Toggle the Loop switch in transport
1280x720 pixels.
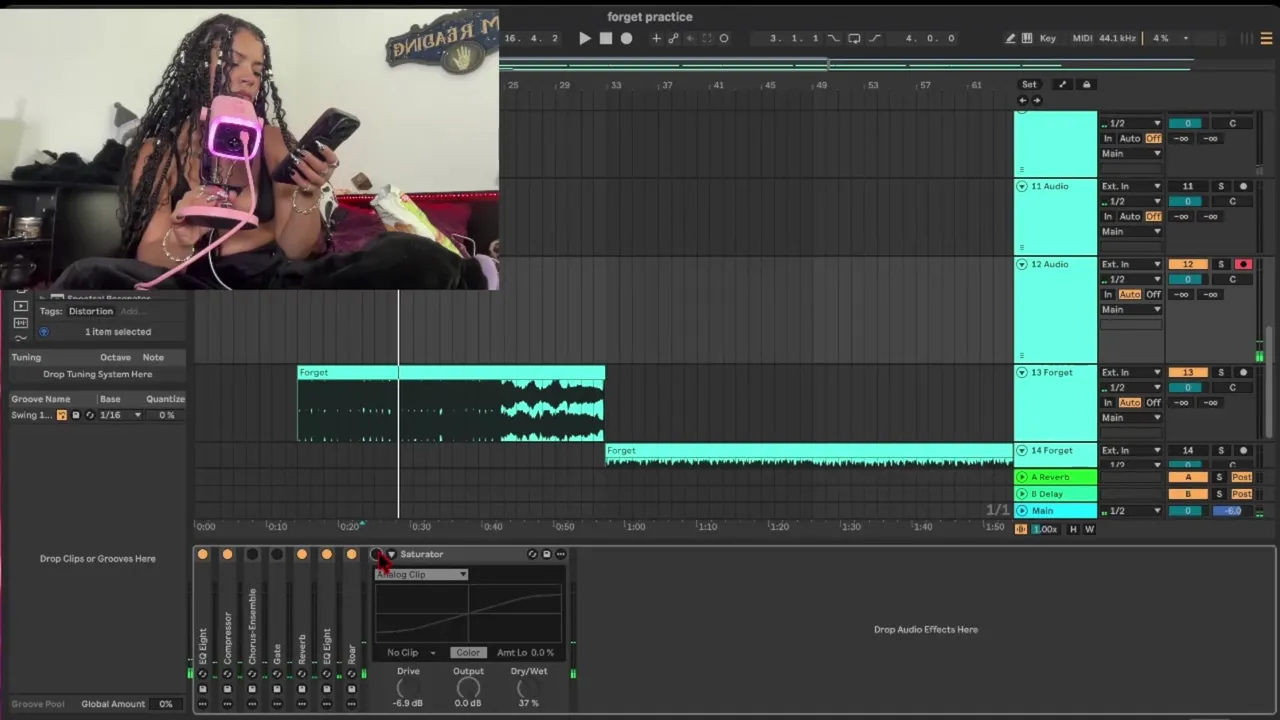854,38
